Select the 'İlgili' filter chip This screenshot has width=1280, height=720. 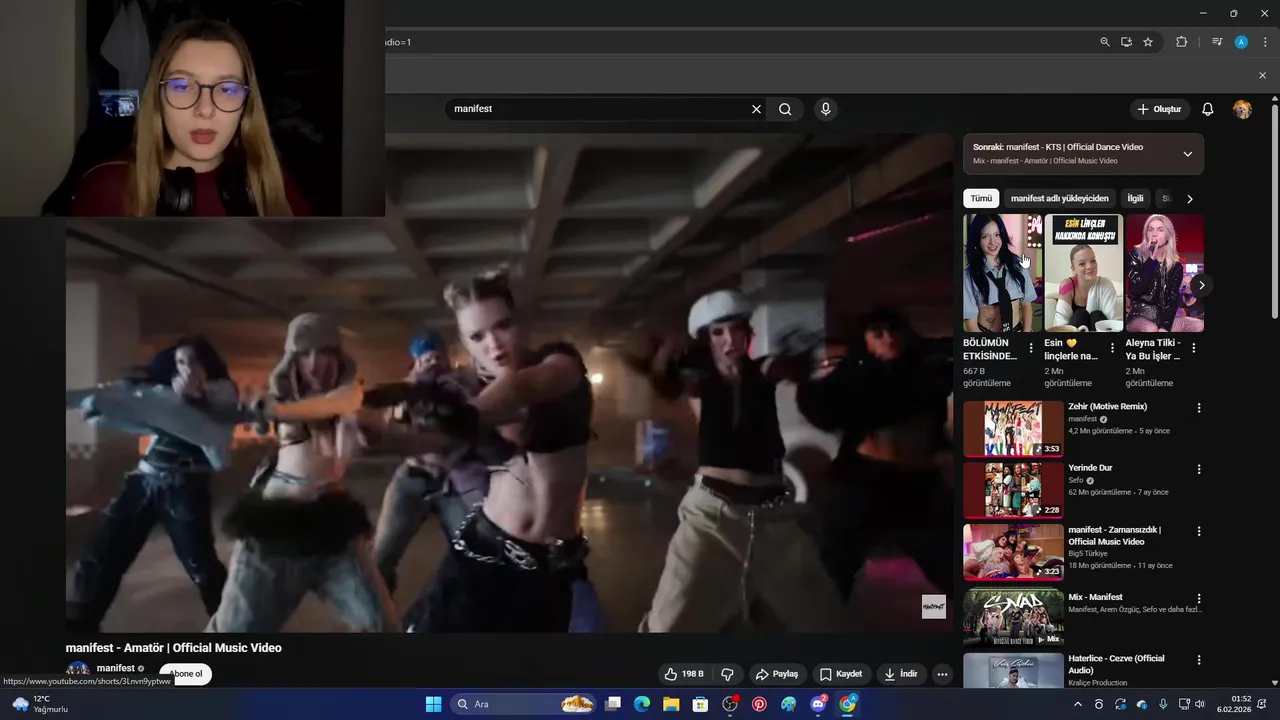[1135, 198]
